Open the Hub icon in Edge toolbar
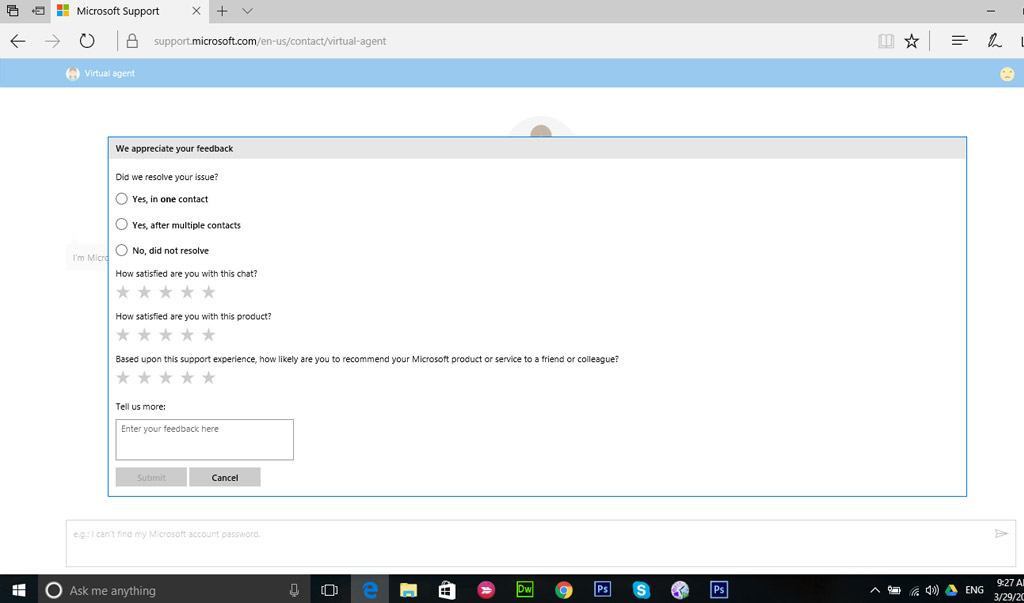Viewport: 1024px width, 603px height. 959,41
